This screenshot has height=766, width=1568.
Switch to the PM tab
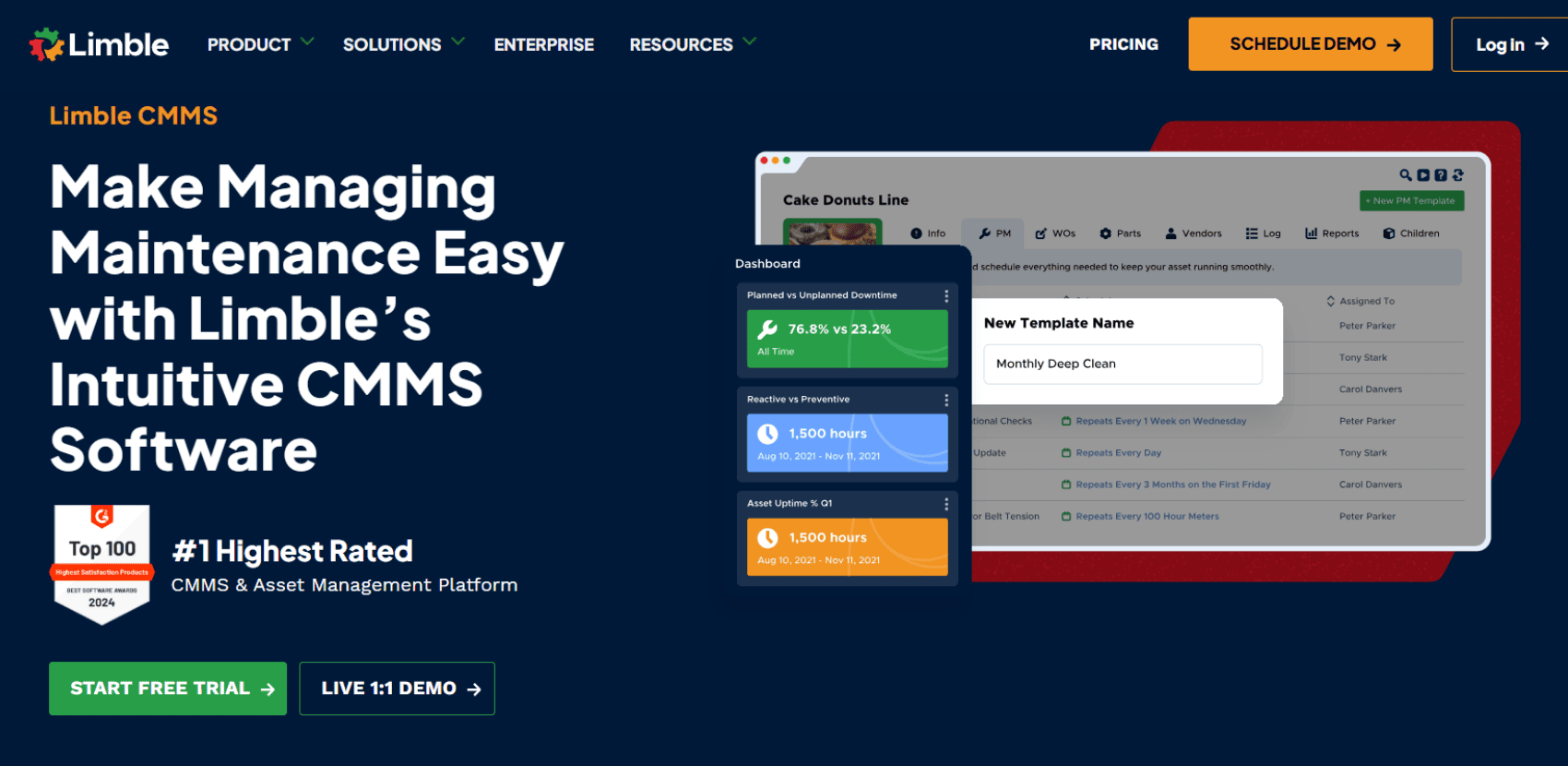pyautogui.click(x=995, y=233)
